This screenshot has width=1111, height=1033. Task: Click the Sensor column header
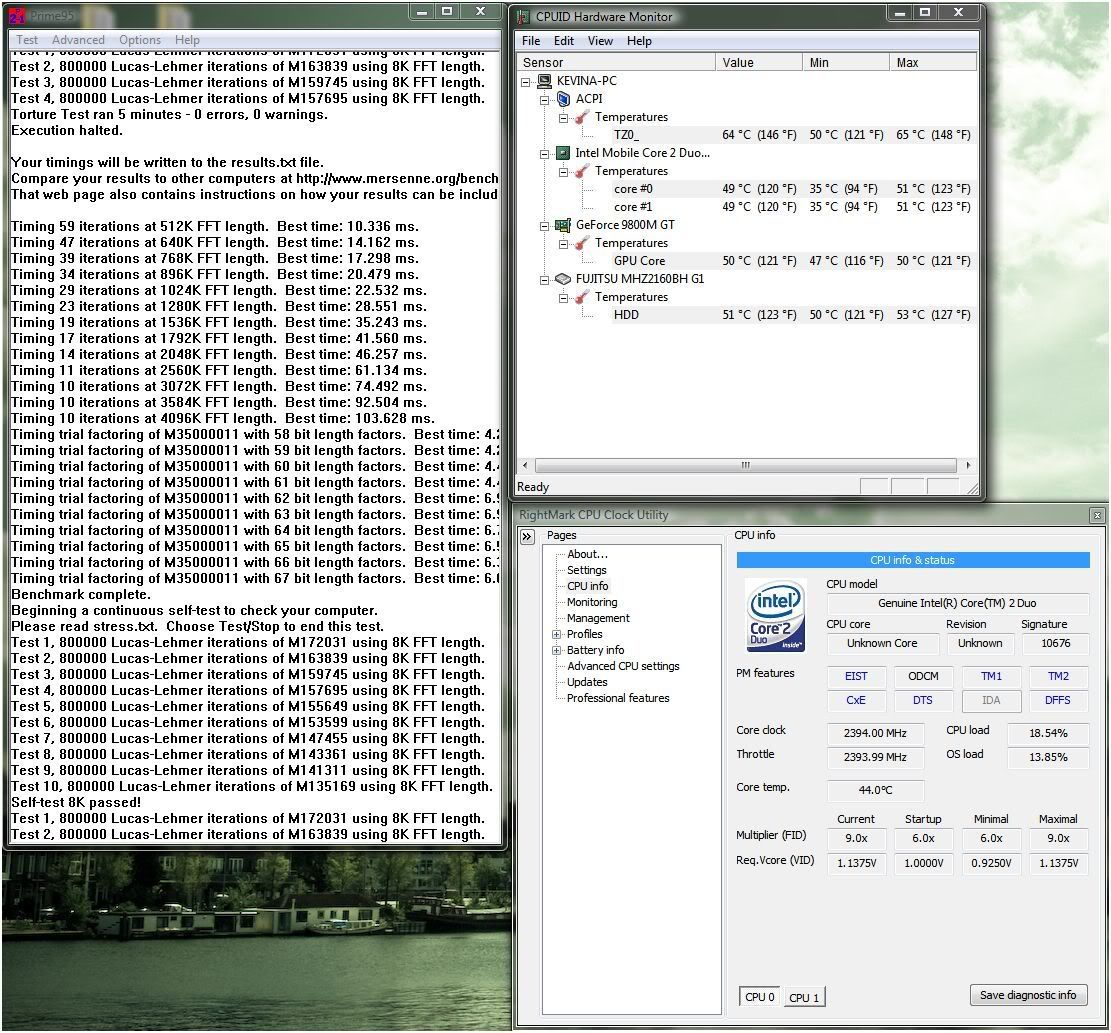[616, 62]
